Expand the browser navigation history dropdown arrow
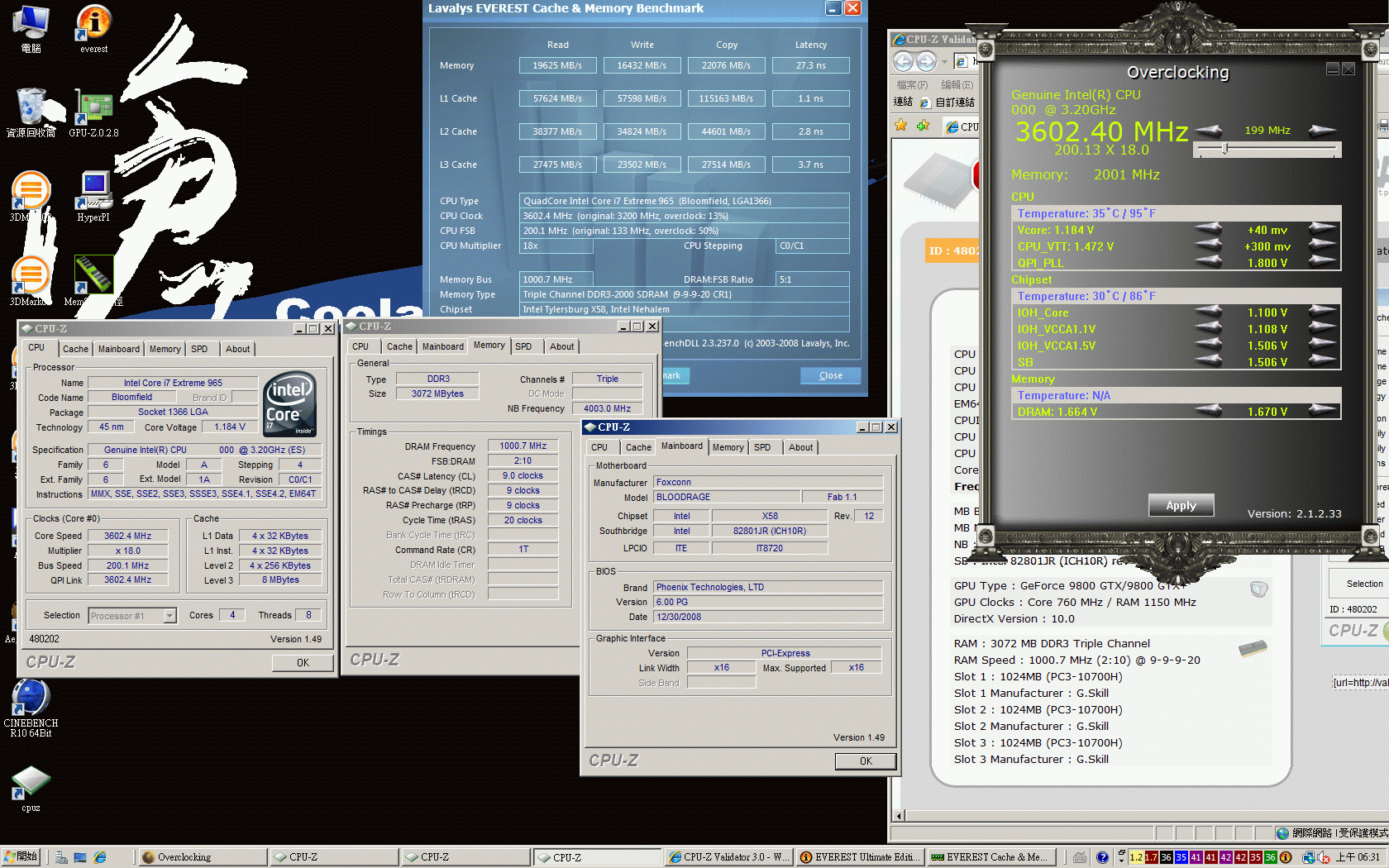 click(x=944, y=61)
